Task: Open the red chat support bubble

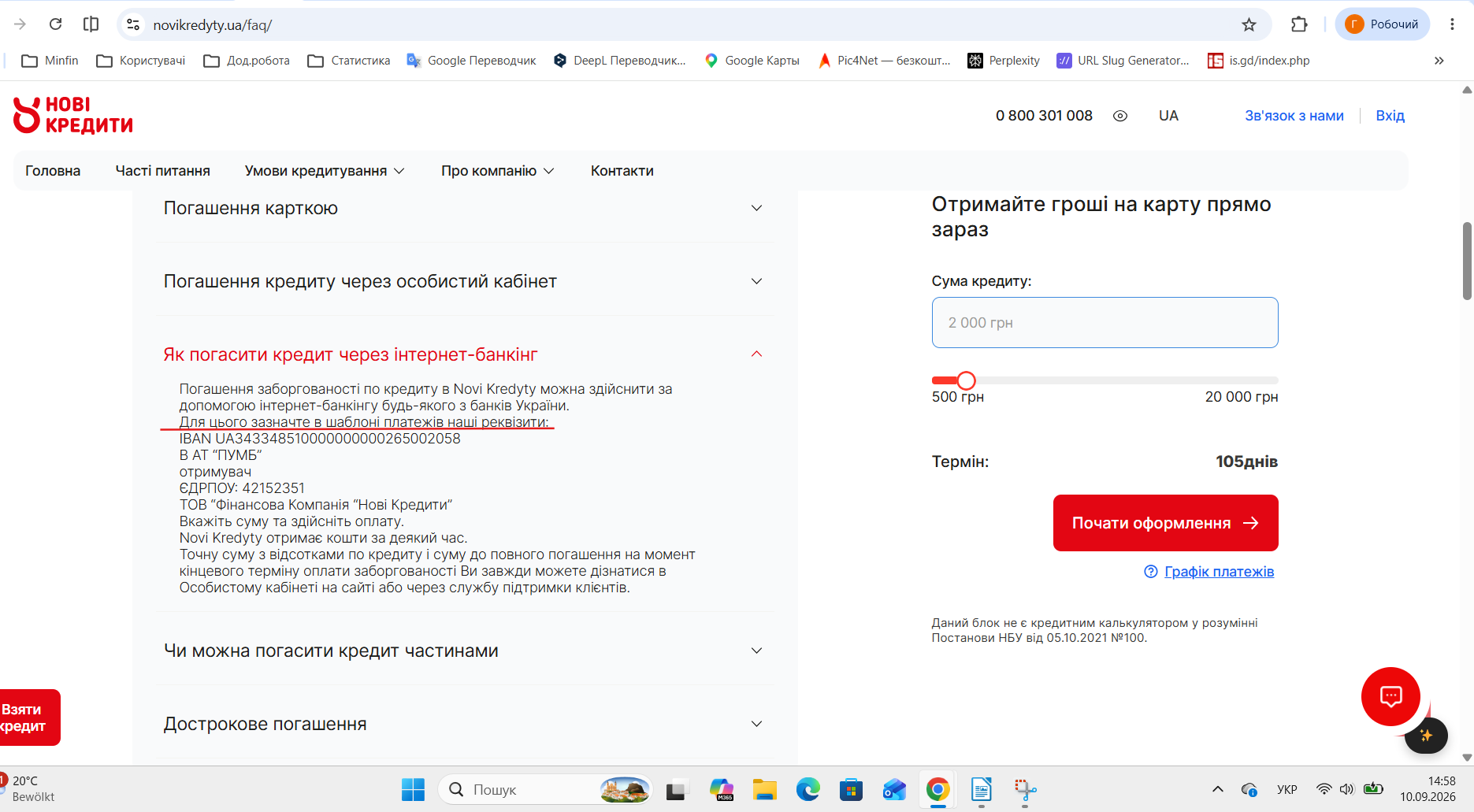Action: coord(1390,696)
